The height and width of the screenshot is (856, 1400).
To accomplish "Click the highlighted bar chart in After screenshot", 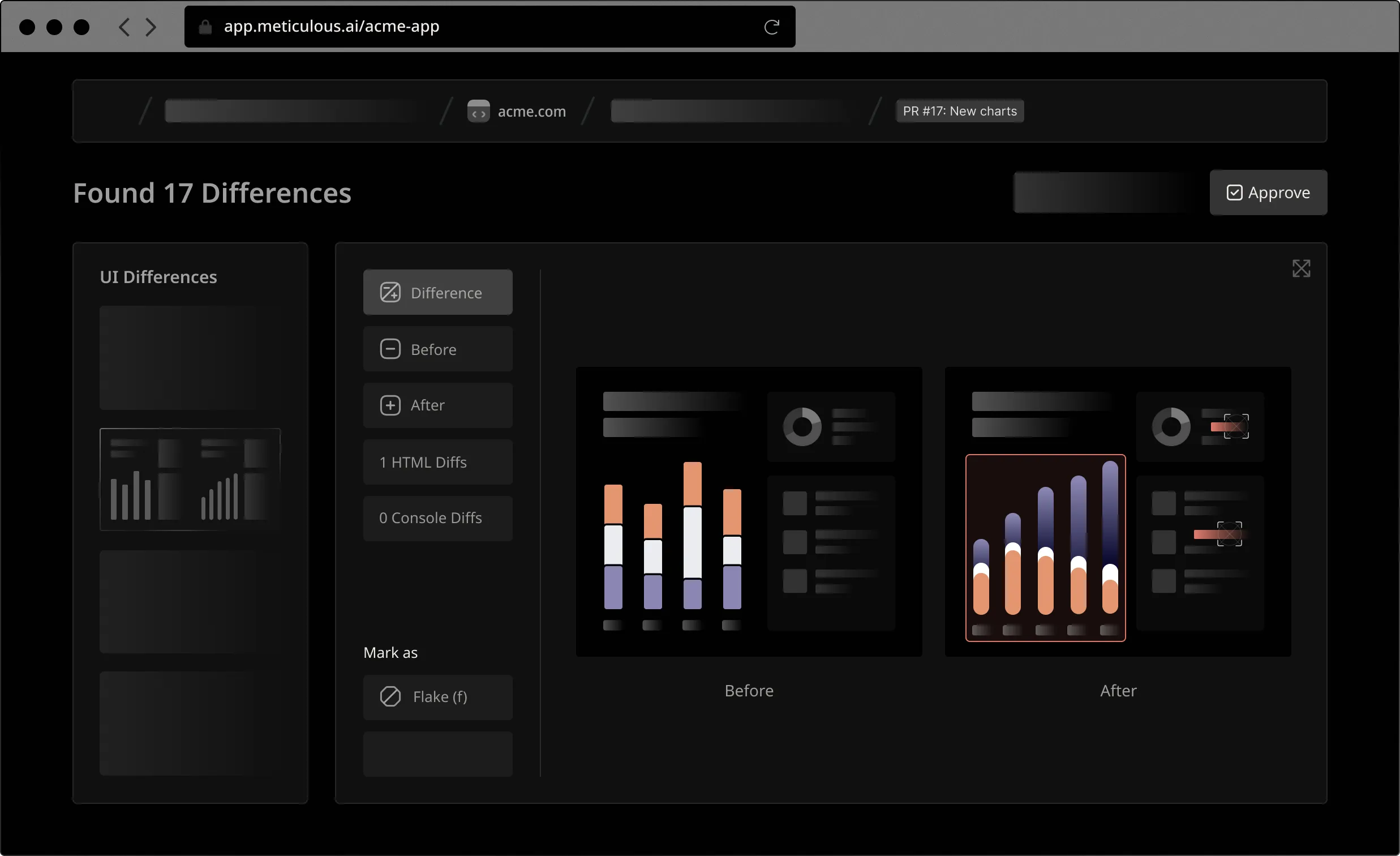I will (x=1045, y=547).
